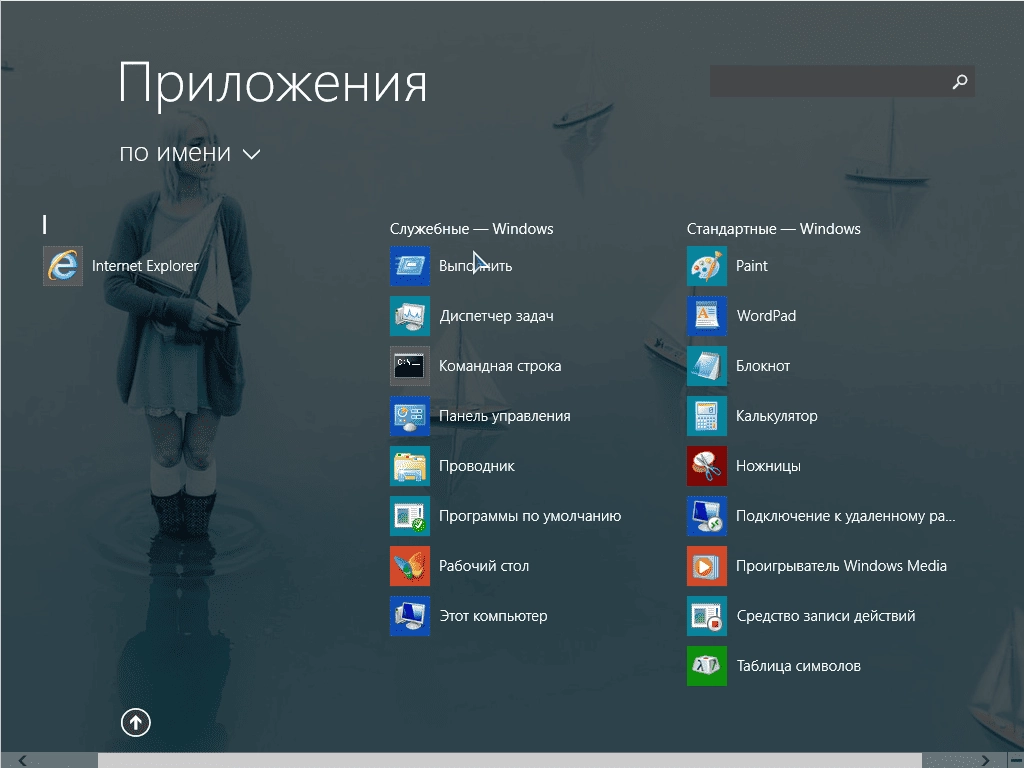The width and height of the screenshot is (1024, 768).
Task: Click the 'Программы по умолчанию' label
Action: tap(530, 516)
